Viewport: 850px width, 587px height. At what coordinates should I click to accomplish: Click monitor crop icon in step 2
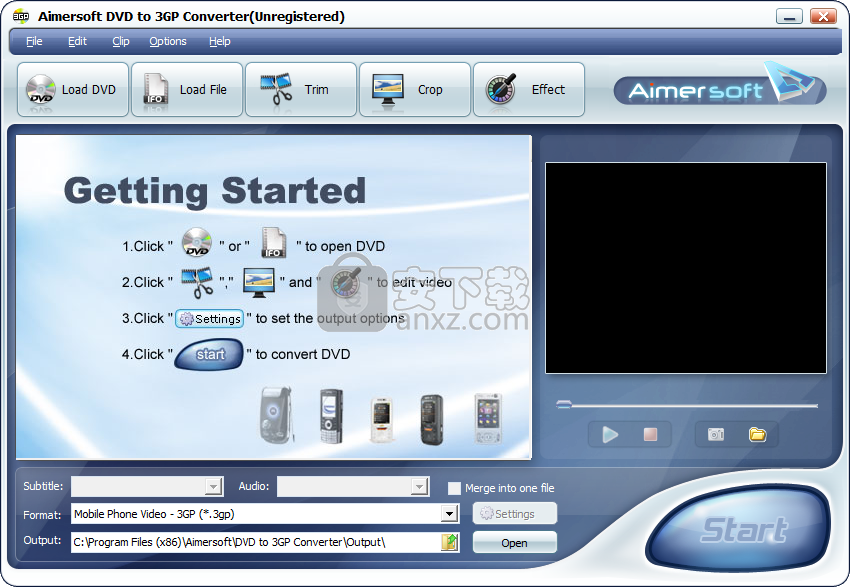[259, 282]
